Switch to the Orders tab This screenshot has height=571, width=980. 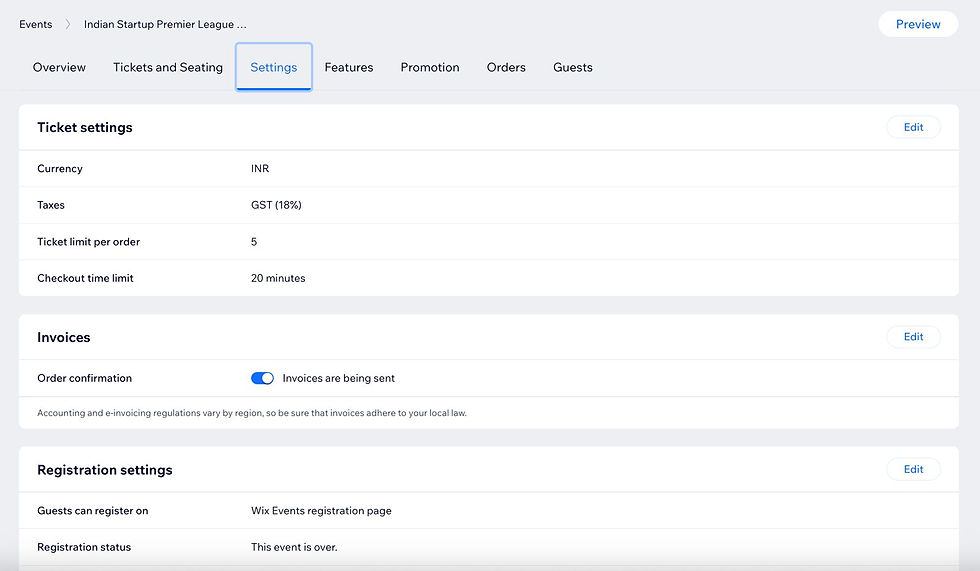pos(506,67)
